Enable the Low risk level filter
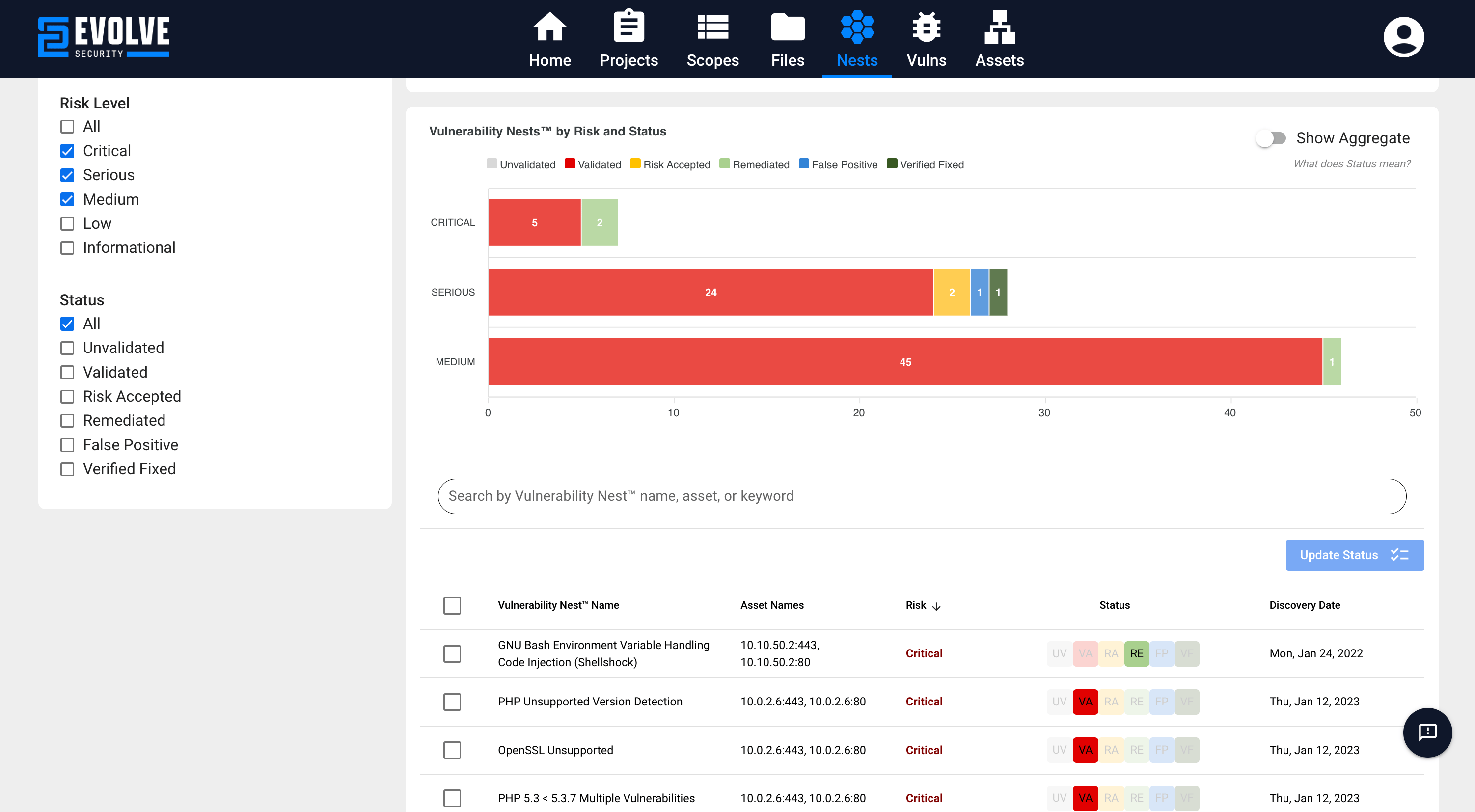 coord(68,224)
